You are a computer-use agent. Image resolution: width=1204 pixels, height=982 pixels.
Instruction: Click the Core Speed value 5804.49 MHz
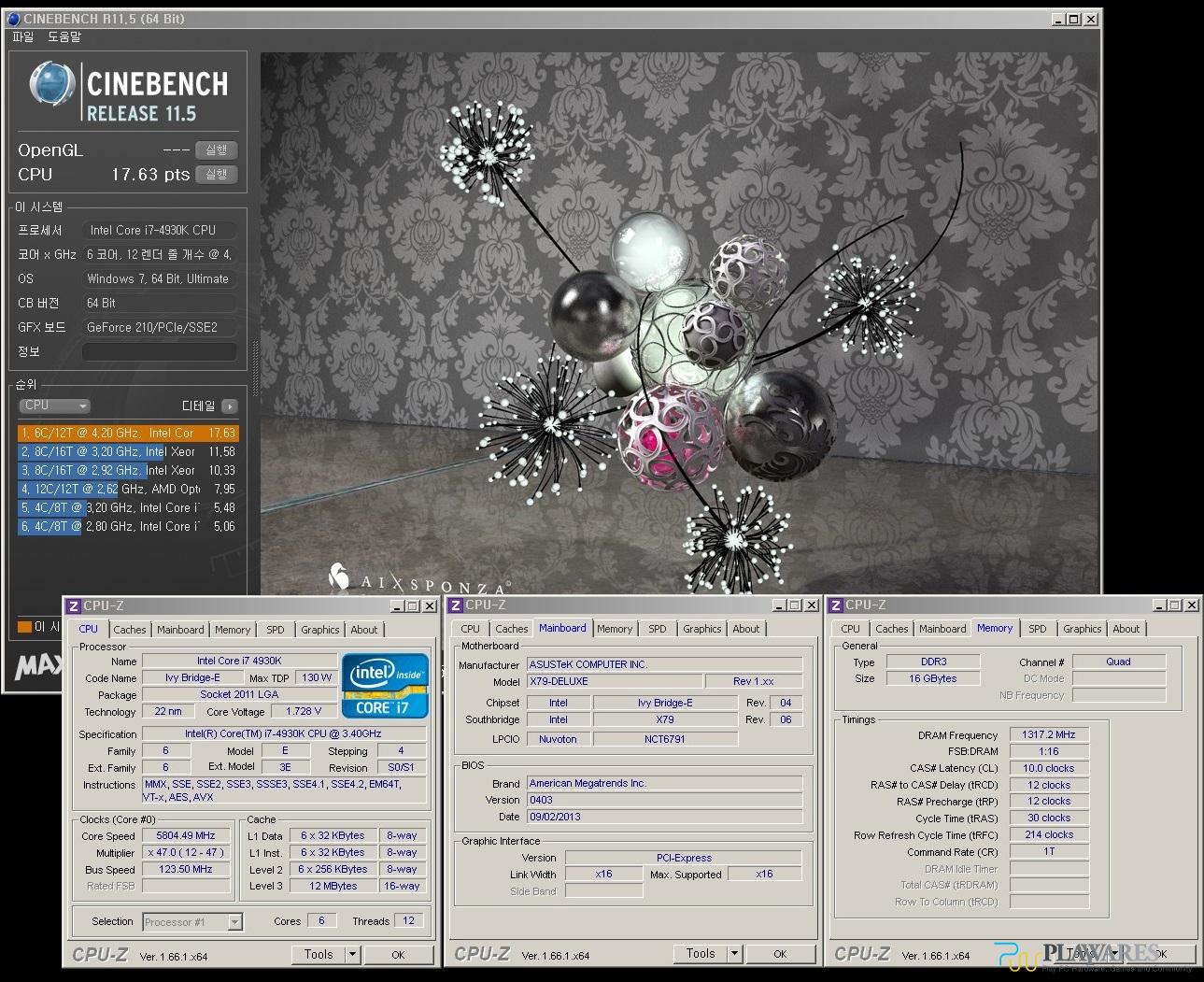(x=186, y=835)
